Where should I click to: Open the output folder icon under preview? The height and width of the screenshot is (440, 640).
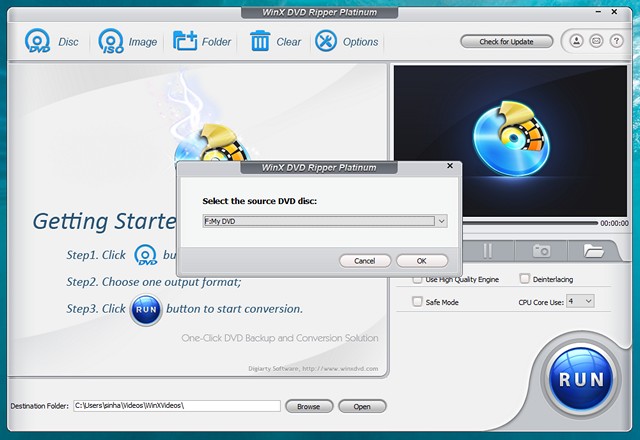click(594, 251)
